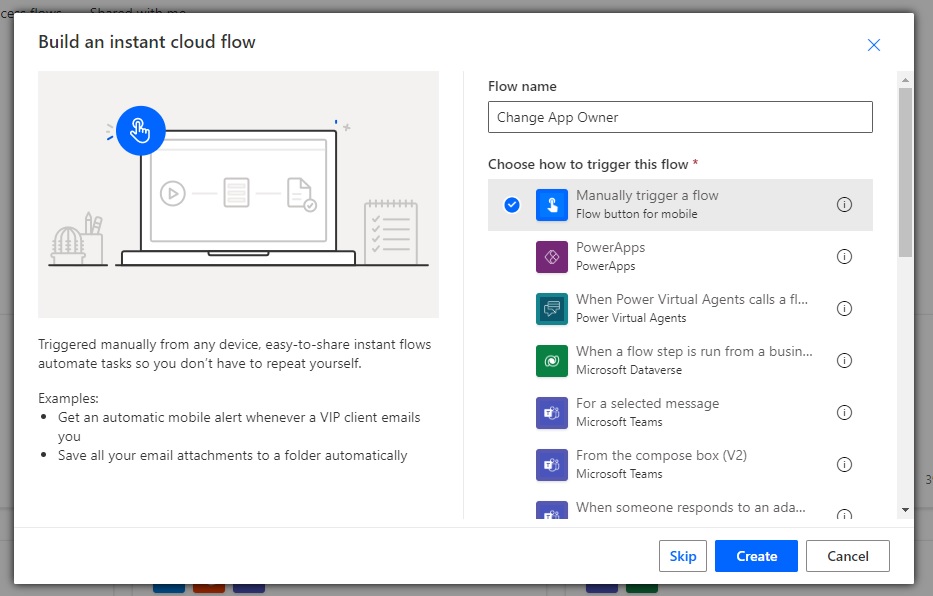933x596 pixels.
Task: Click the scrollbar up arrow in trigger list
Action: click(x=905, y=80)
